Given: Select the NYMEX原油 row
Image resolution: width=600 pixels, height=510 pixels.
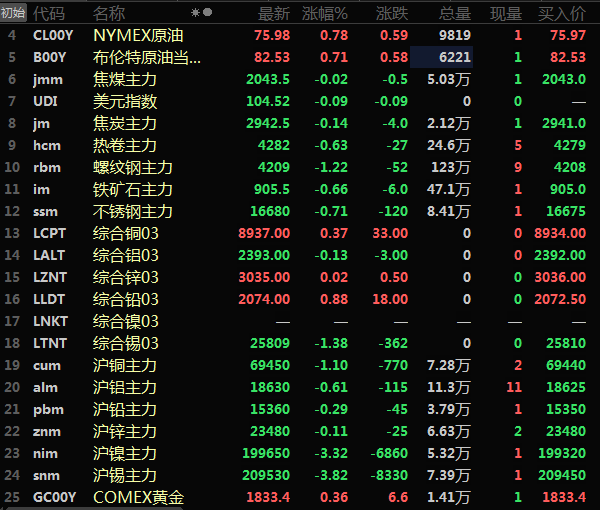Looking at the screenshot, I should click(x=144, y=35).
